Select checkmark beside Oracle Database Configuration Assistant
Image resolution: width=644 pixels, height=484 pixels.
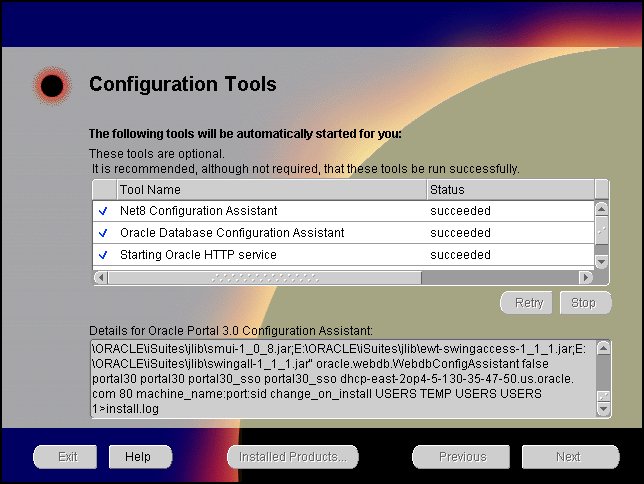click(103, 233)
